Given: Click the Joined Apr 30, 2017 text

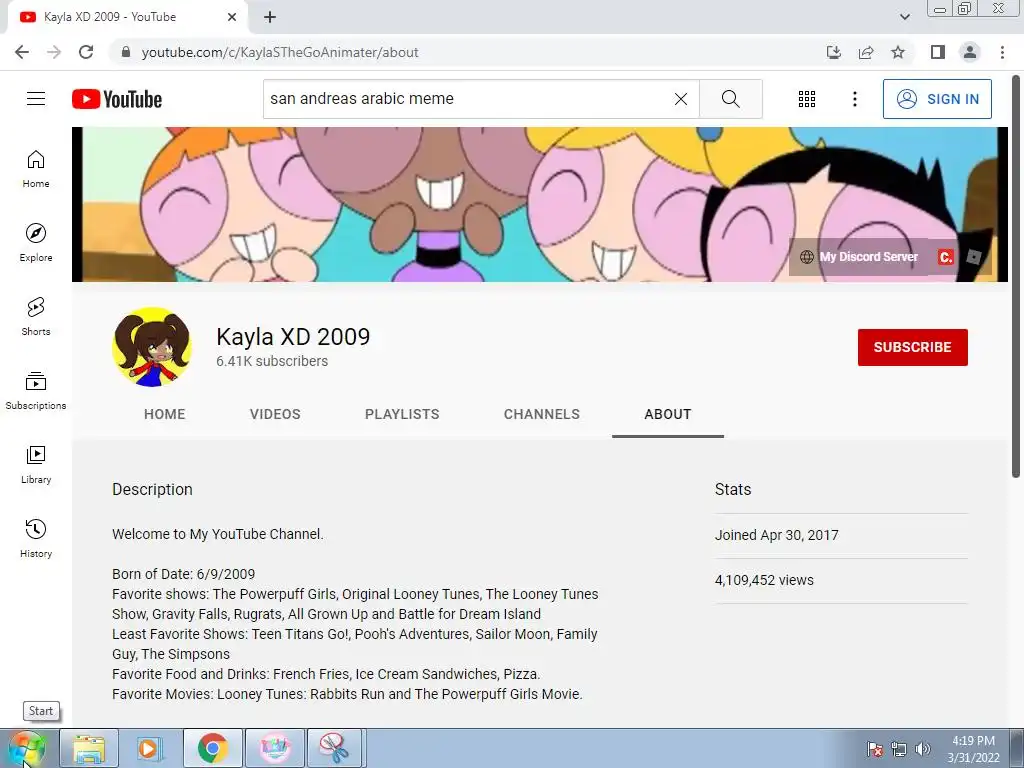Looking at the screenshot, I should point(776,535).
